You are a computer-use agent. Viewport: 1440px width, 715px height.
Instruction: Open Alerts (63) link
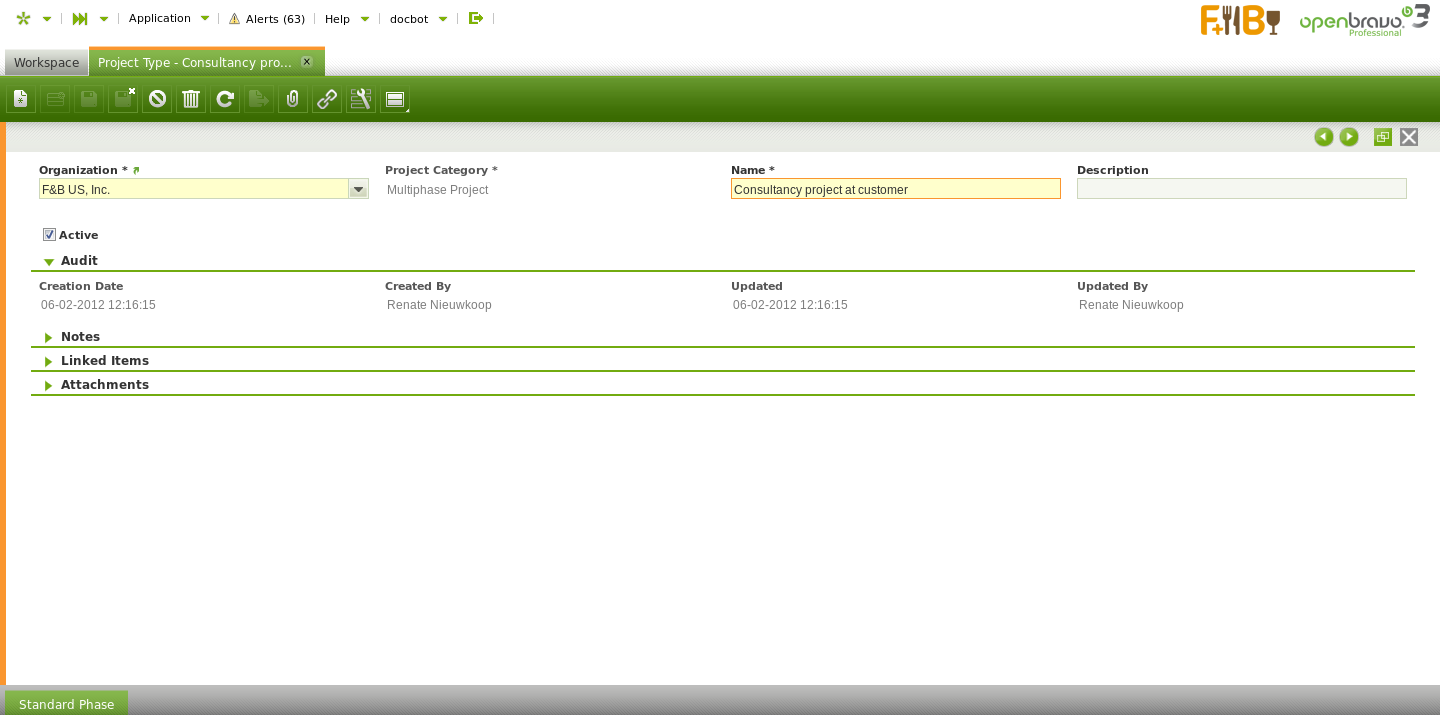click(x=267, y=19)
